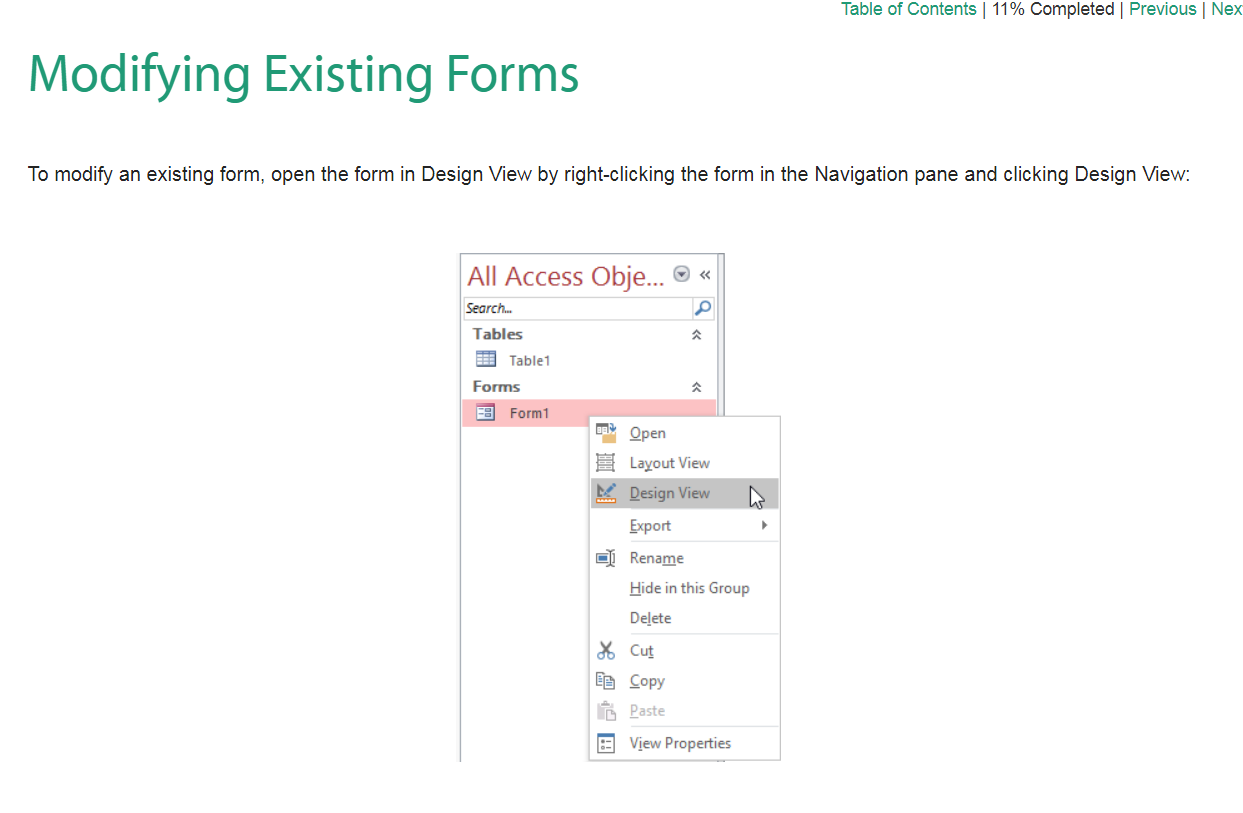
Task: Click the Open icon in context menu
Action: 606,433
